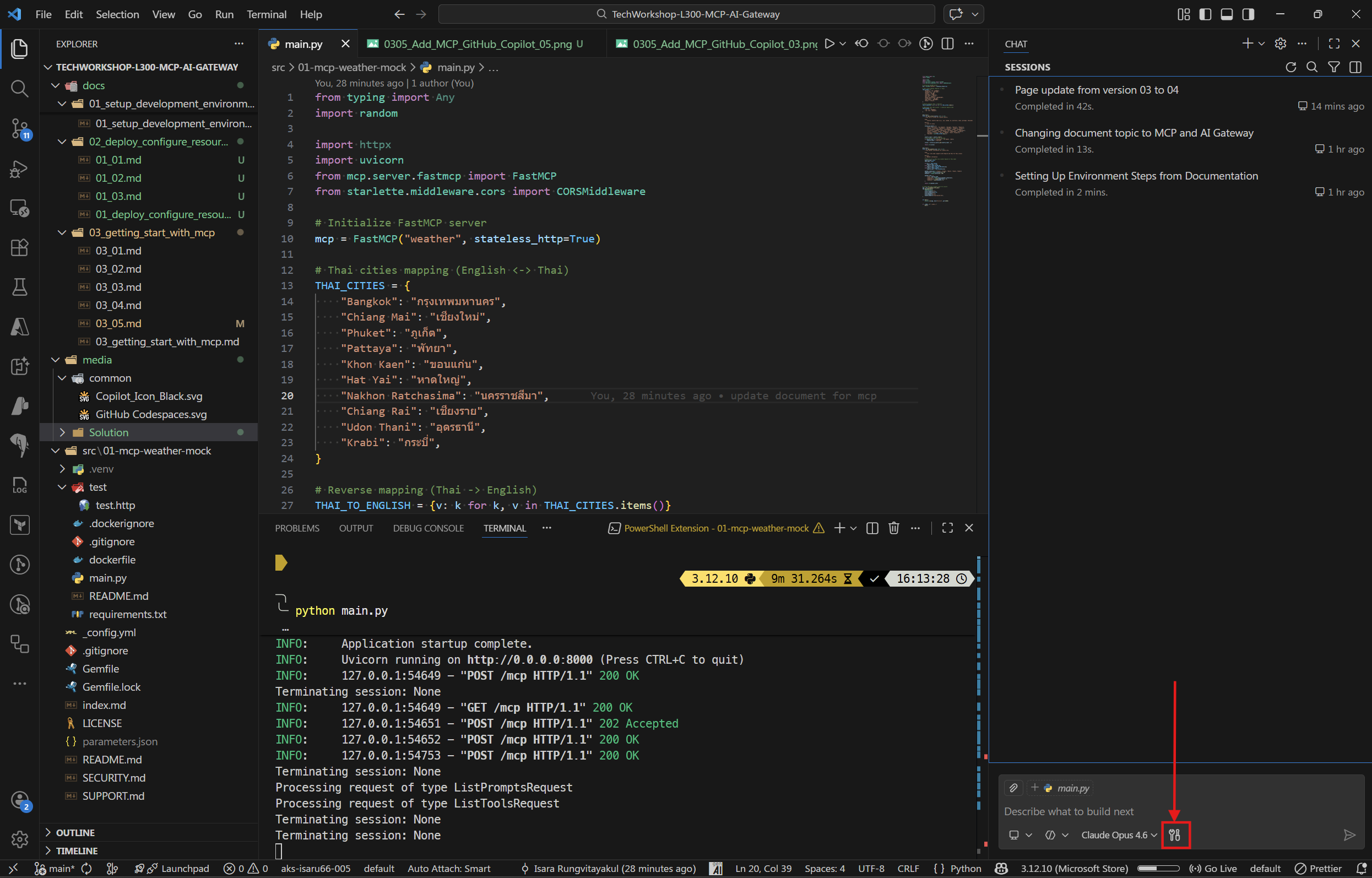Open the Terminal menu
This screenshot has height=878, width=1372.
point(266,14)
